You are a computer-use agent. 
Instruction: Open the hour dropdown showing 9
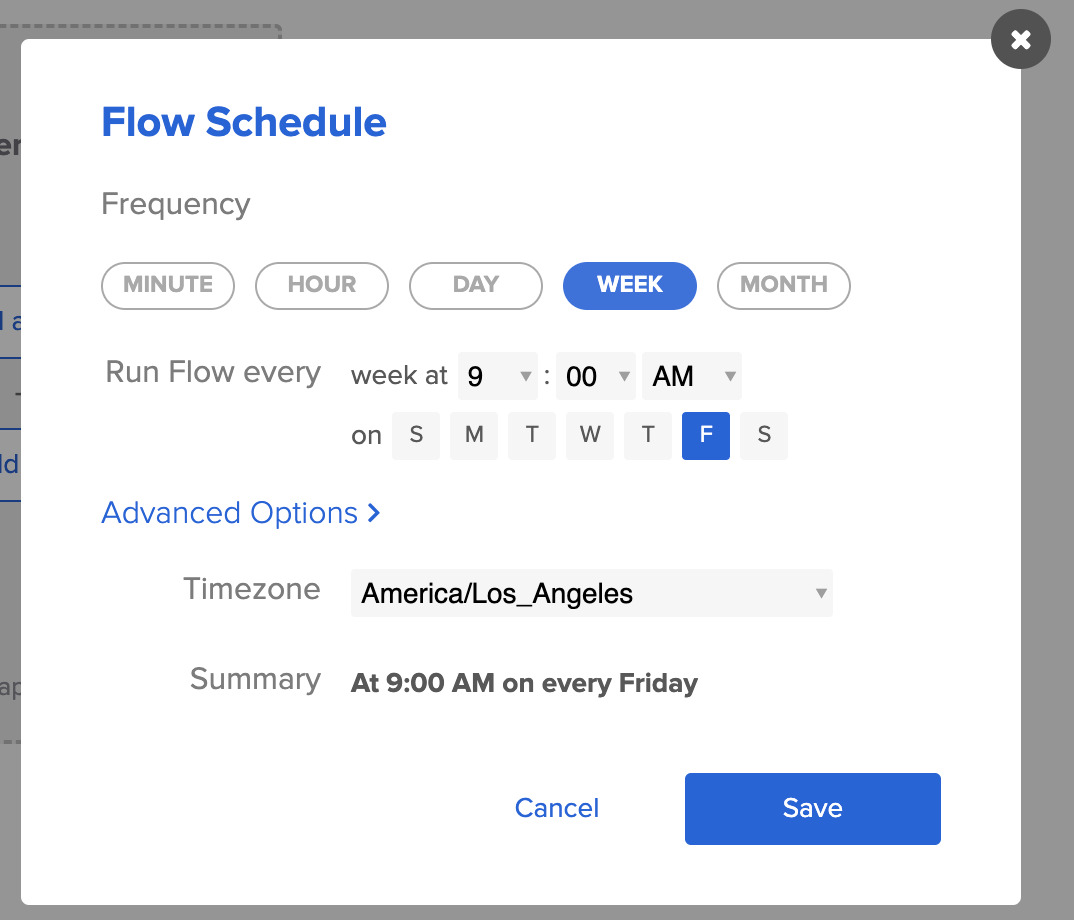(497, 376)
